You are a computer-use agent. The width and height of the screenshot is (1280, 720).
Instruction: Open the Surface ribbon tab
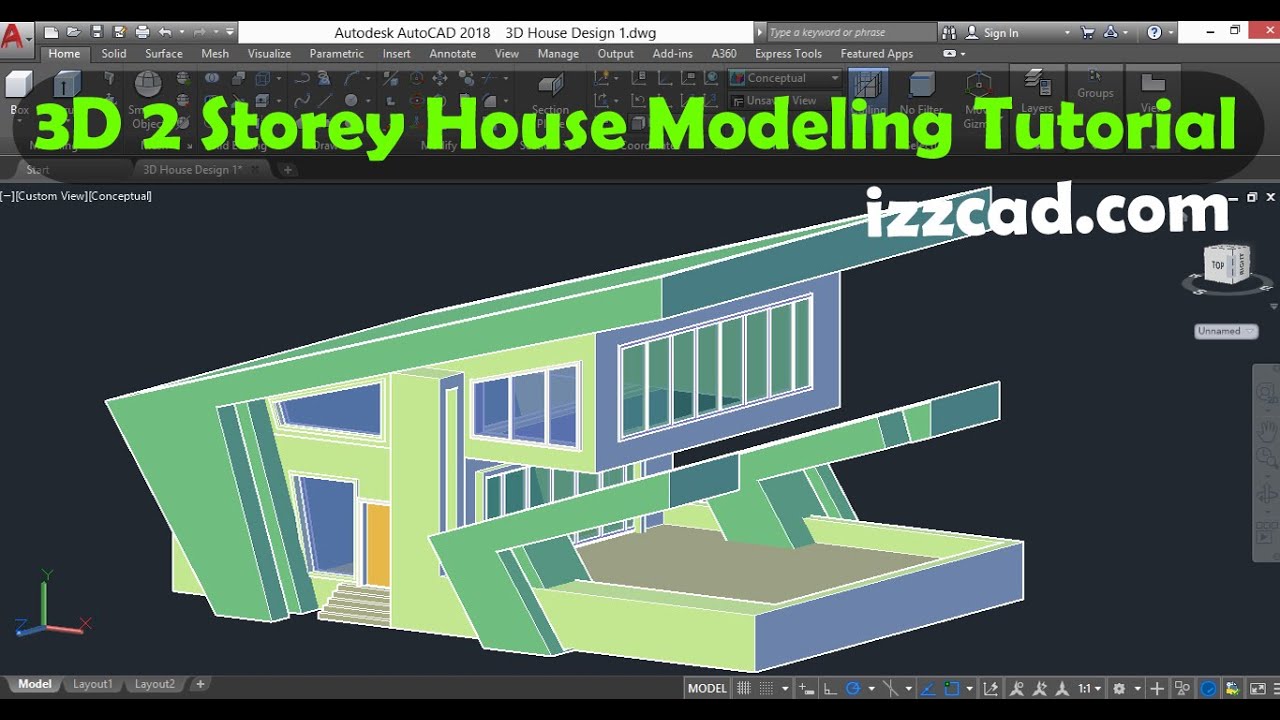tap(164, 54)
